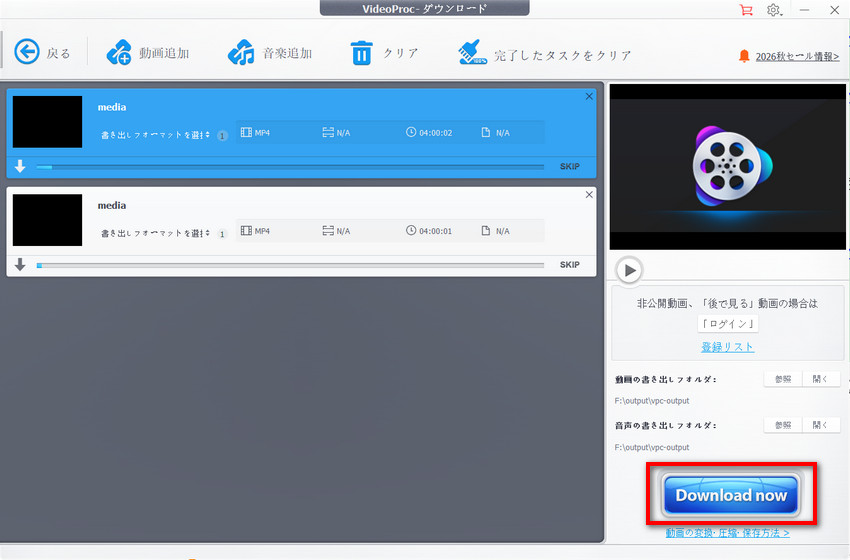Click 参照 for video output folder
This screenshot has width=850, height=560.
click(783, 379)
